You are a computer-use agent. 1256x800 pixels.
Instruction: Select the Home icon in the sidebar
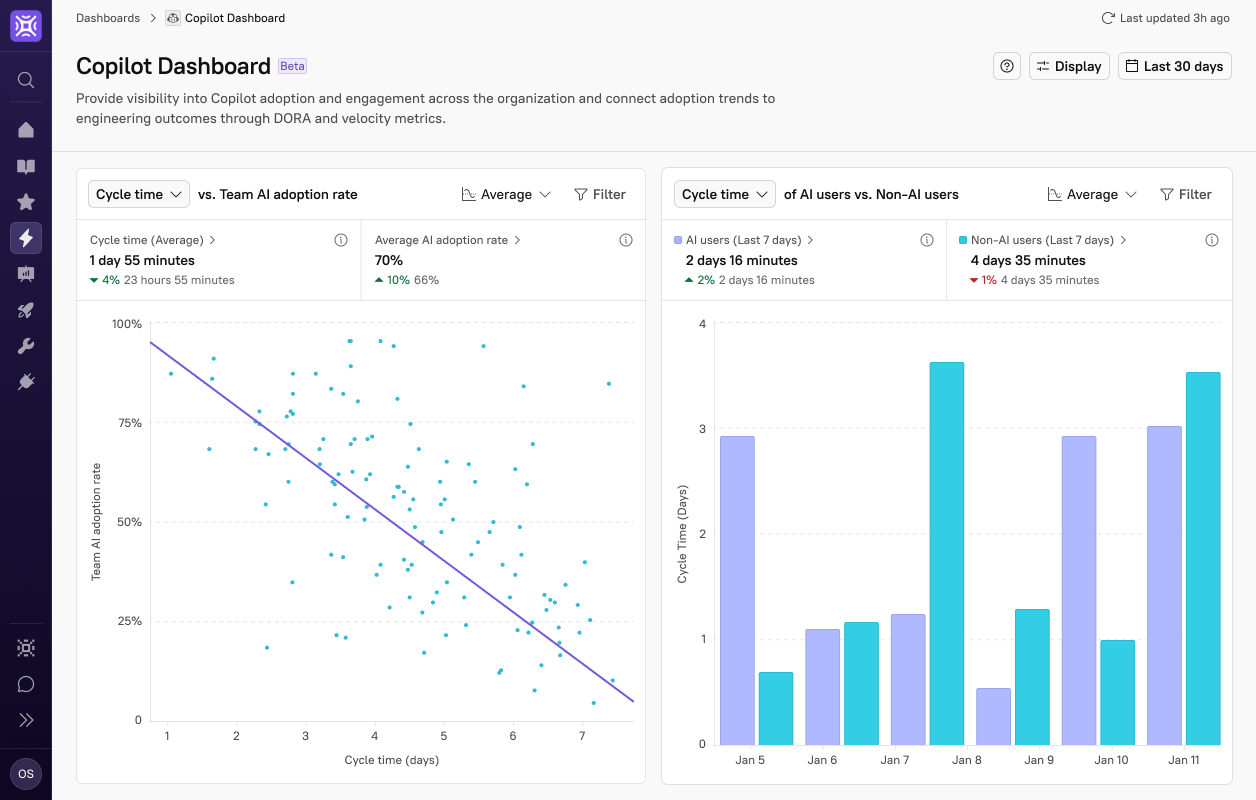(25, 129)
